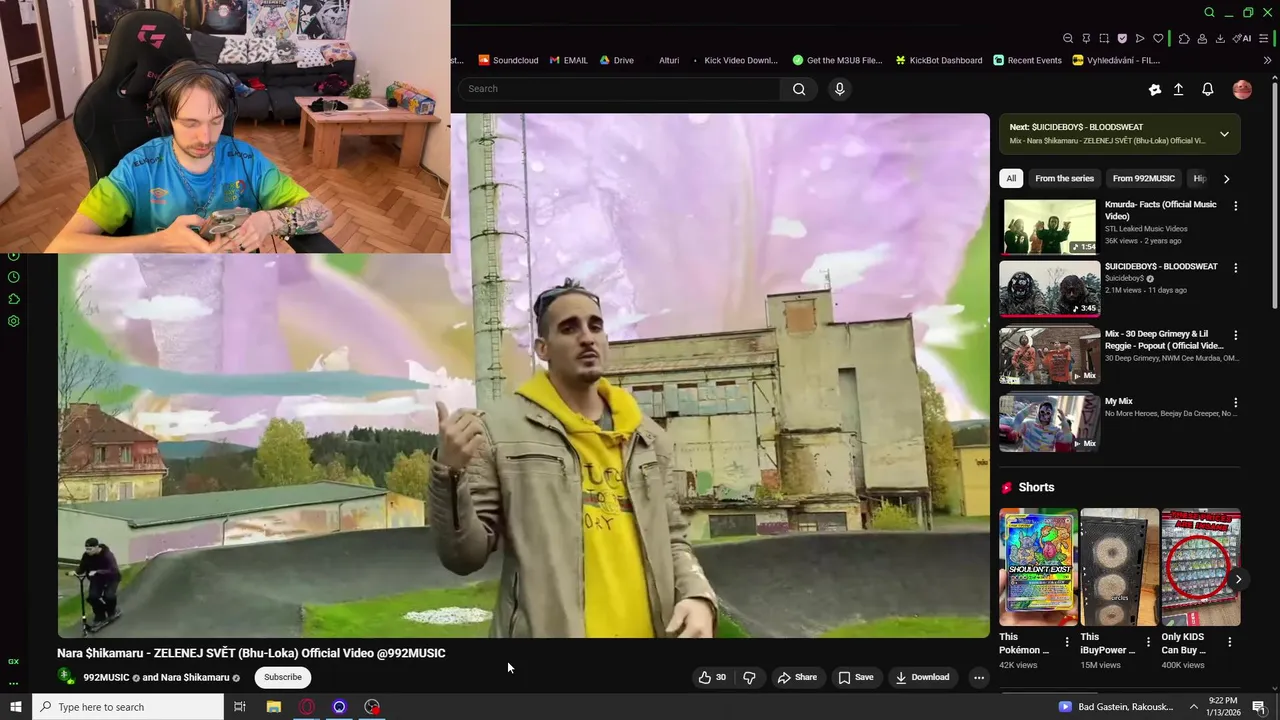Select 'From 992MUSIC' filter chip
The height and width of the screenshot is (720, 1280).
click(1144, 178)
